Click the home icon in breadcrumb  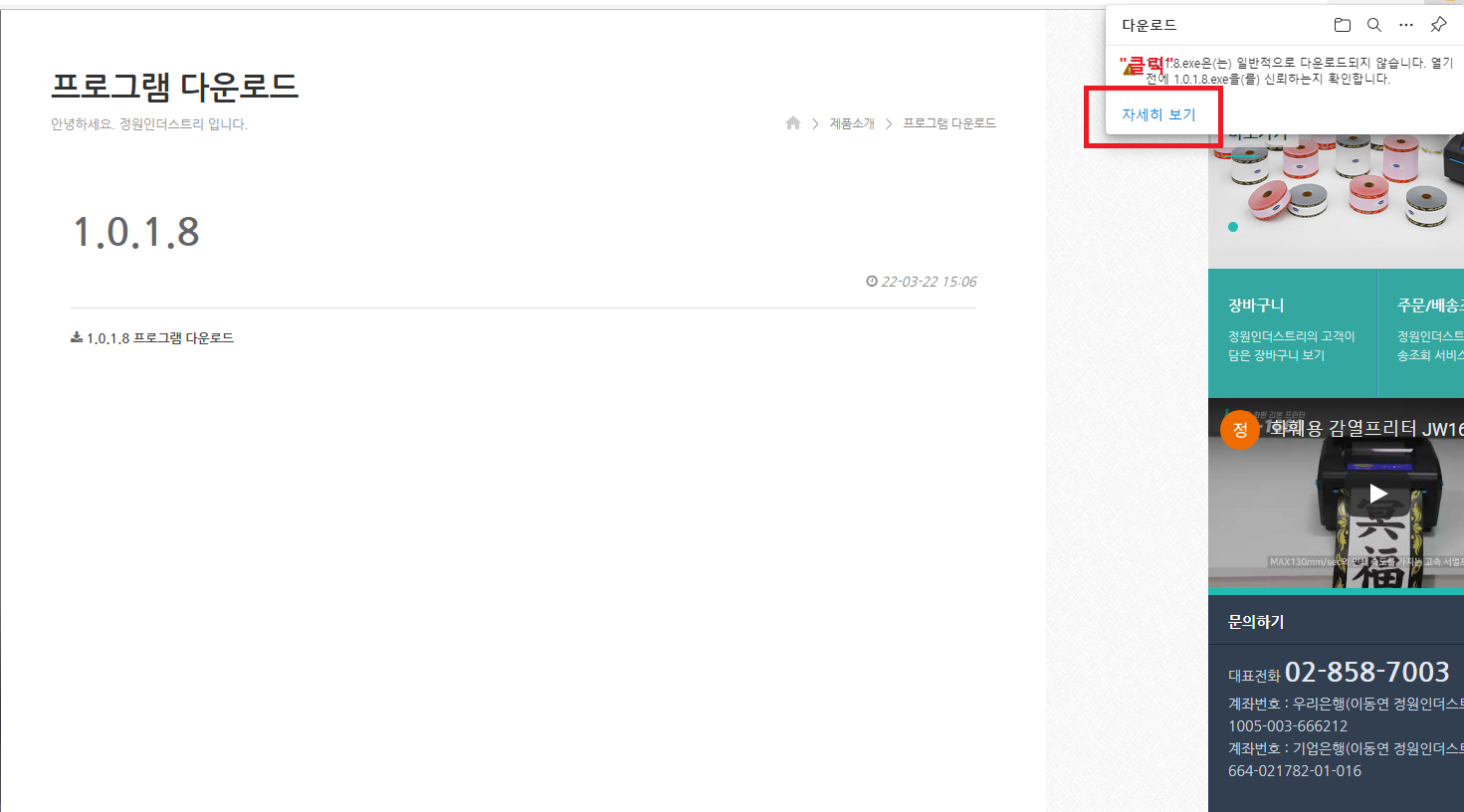click(x=793, y=122)
